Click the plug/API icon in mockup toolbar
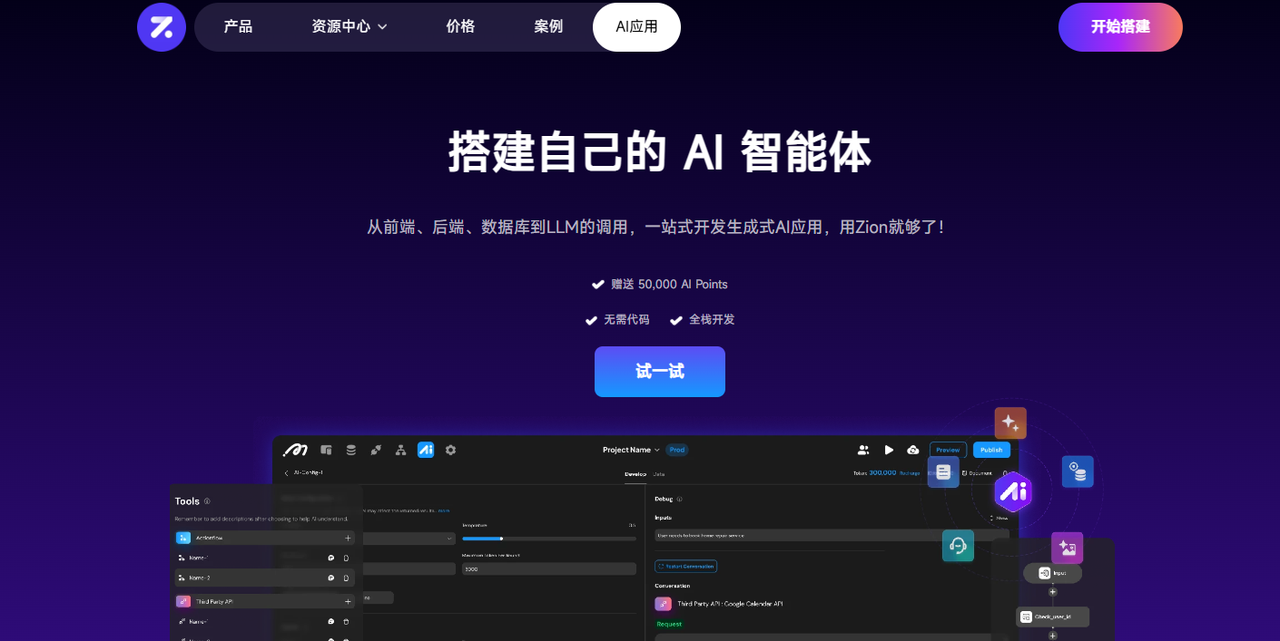Viewport: 1280px width, 641px height. (376, 450)
